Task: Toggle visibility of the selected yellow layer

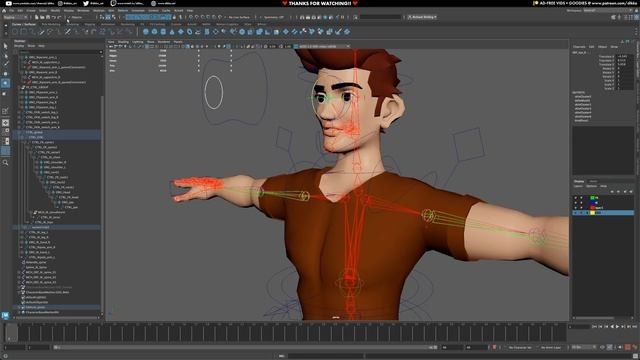Action: [576, 213]
